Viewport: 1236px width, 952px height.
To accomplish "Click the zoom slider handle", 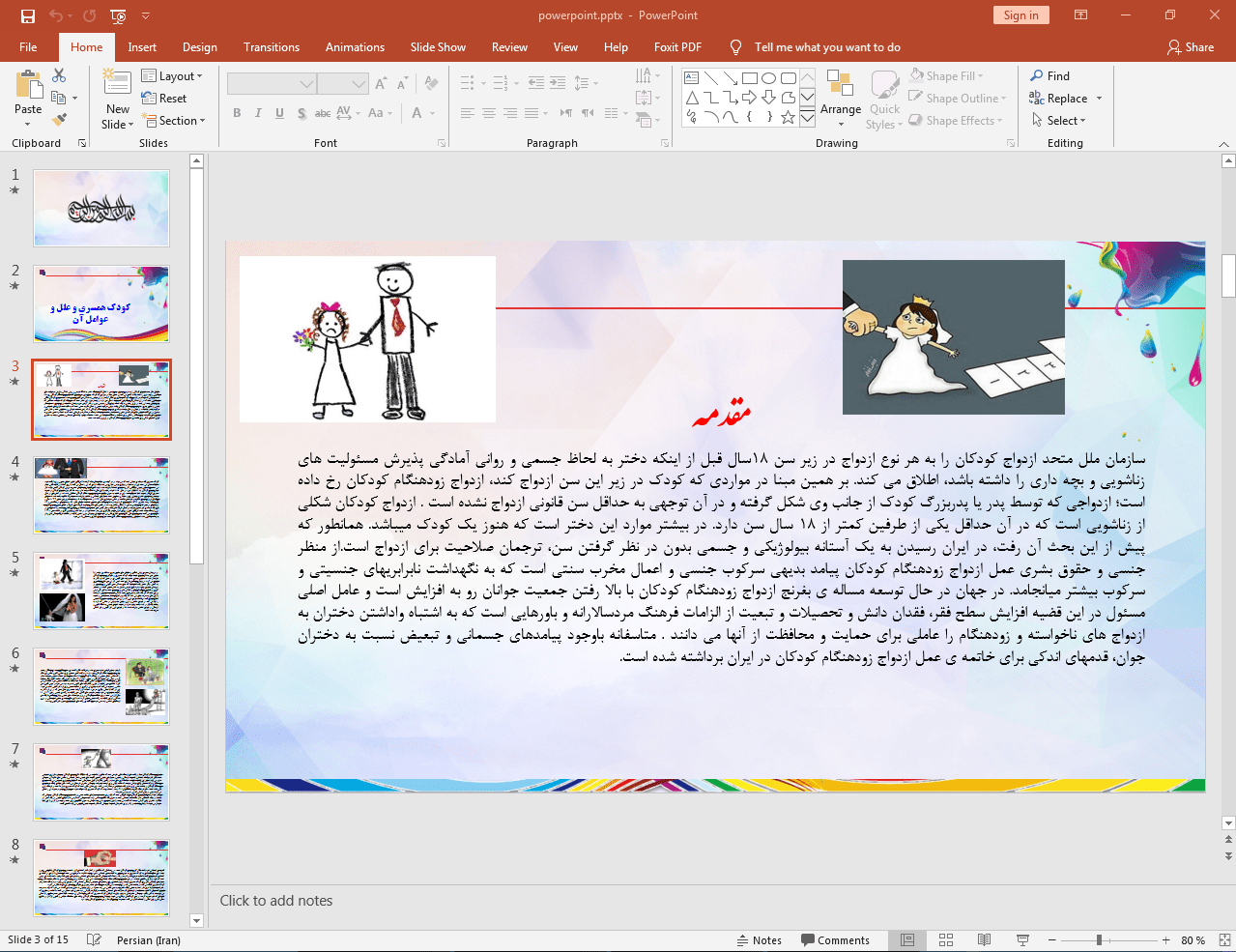I will tap(1099, 940).
